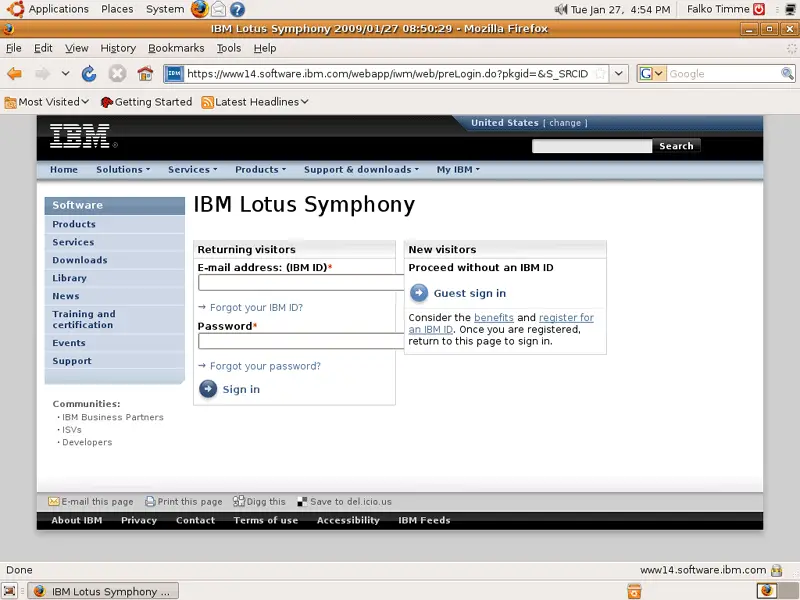Image resolution: width=800 pixels, height=600 pixels.
Task: Open the Terms of use footer link
Action: [x=266, y=520]
